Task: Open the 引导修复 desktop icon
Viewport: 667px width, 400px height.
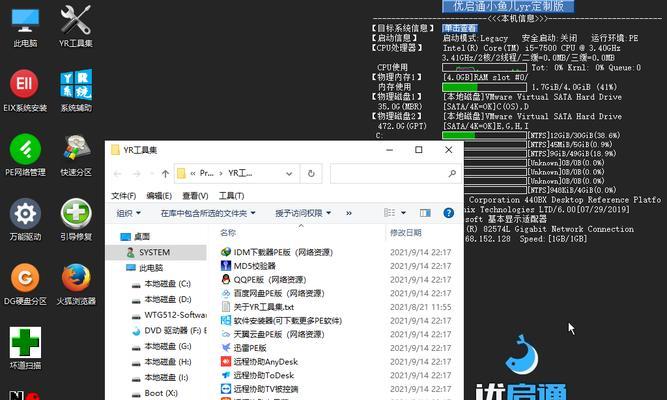Action: 76,220
